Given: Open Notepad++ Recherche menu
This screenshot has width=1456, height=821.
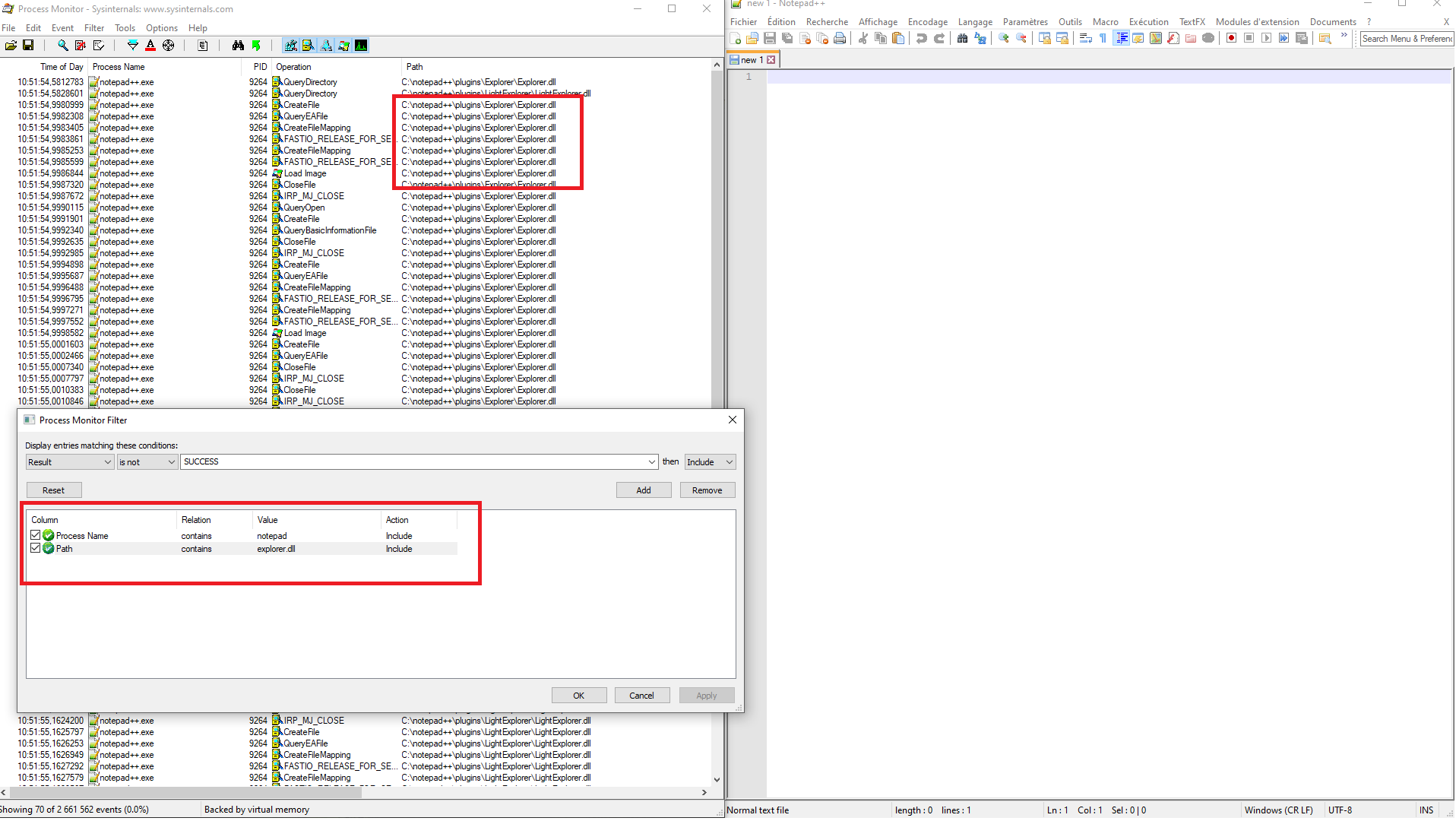Looking at the screenshot, I should 827,22.
